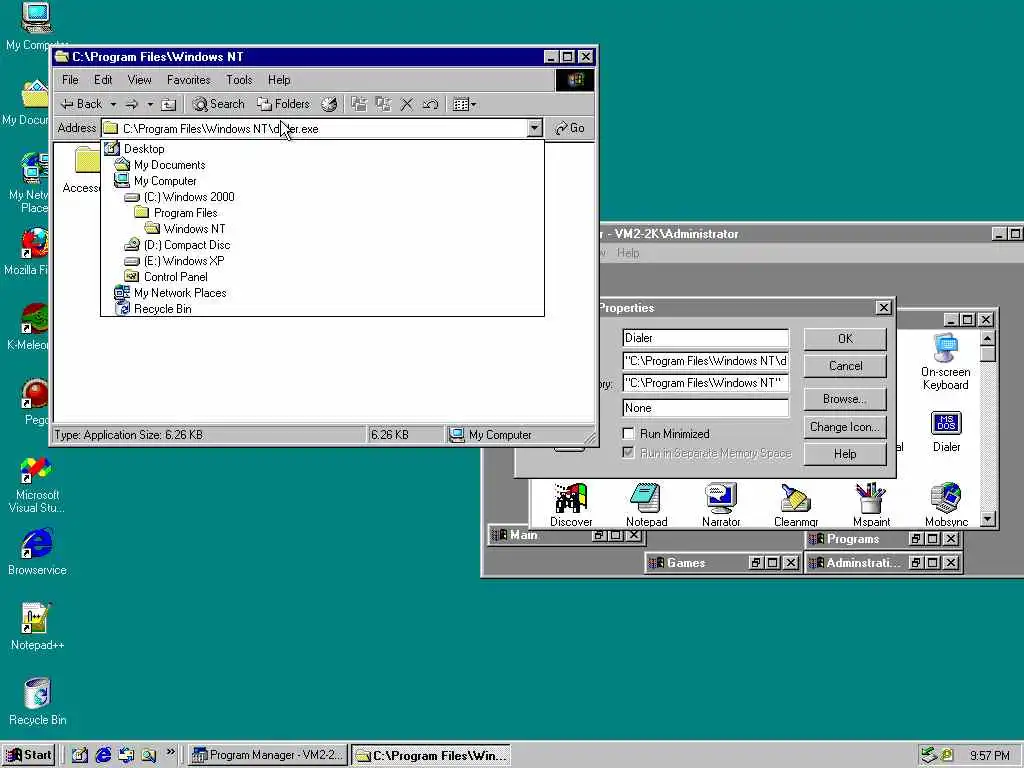Open the Tools menu
Viewport: 1024px width, 768px height.
[239, 80]
